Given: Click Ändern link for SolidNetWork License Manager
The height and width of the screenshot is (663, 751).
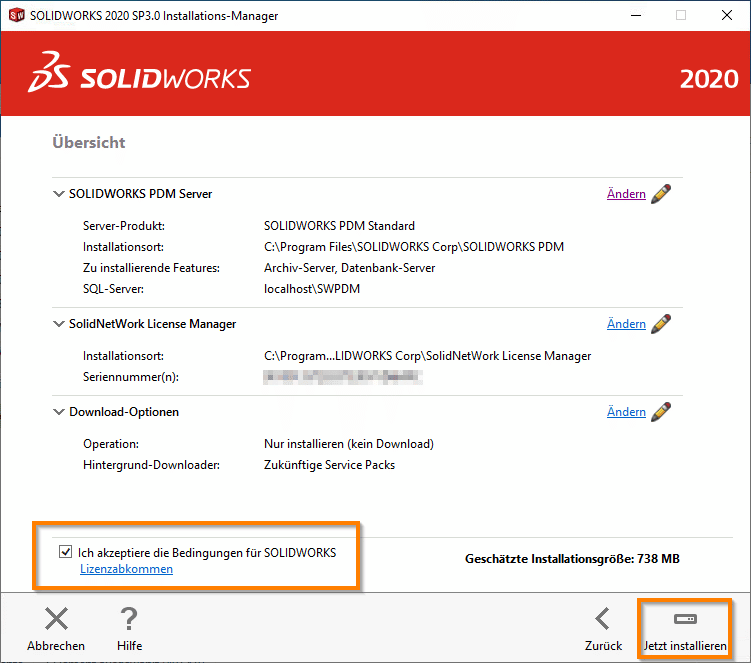Looking at the screenshot, I should click(x=626, y=324).
